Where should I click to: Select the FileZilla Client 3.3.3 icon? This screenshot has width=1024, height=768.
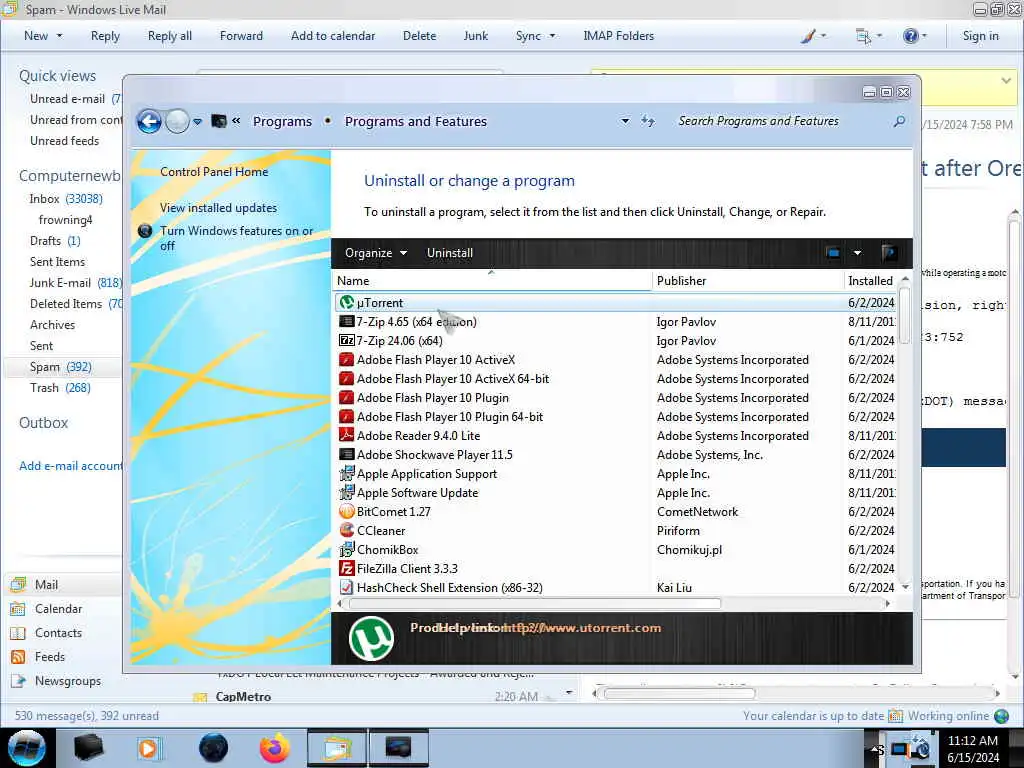tap(347, 568)
